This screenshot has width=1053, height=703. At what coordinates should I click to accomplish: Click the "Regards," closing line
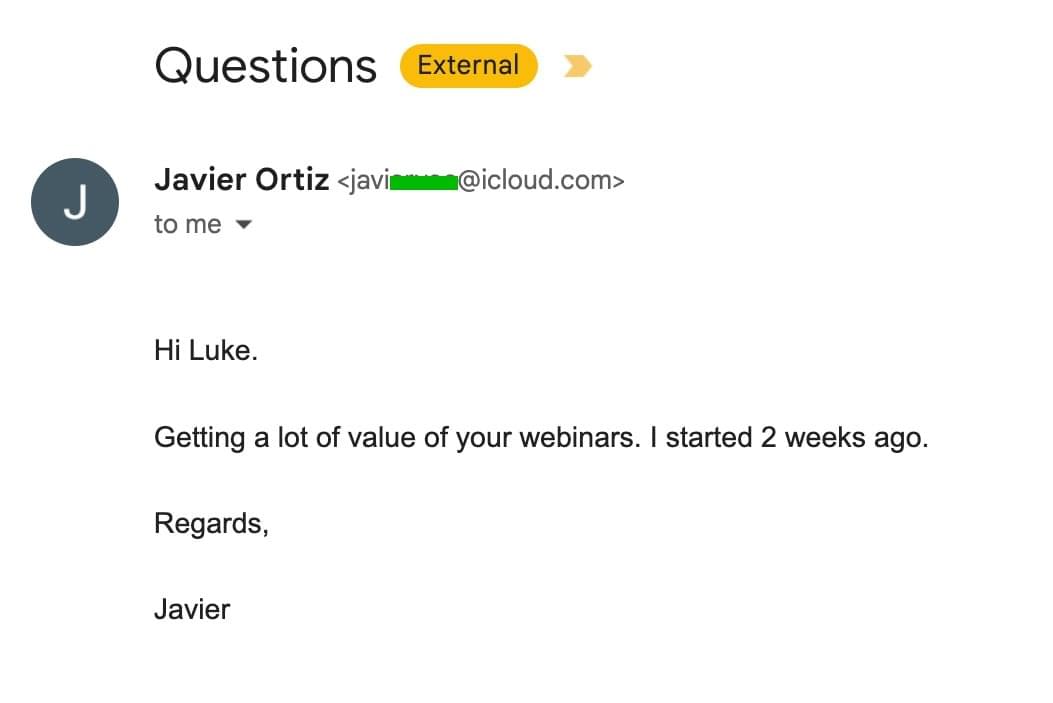coord(211,523)
